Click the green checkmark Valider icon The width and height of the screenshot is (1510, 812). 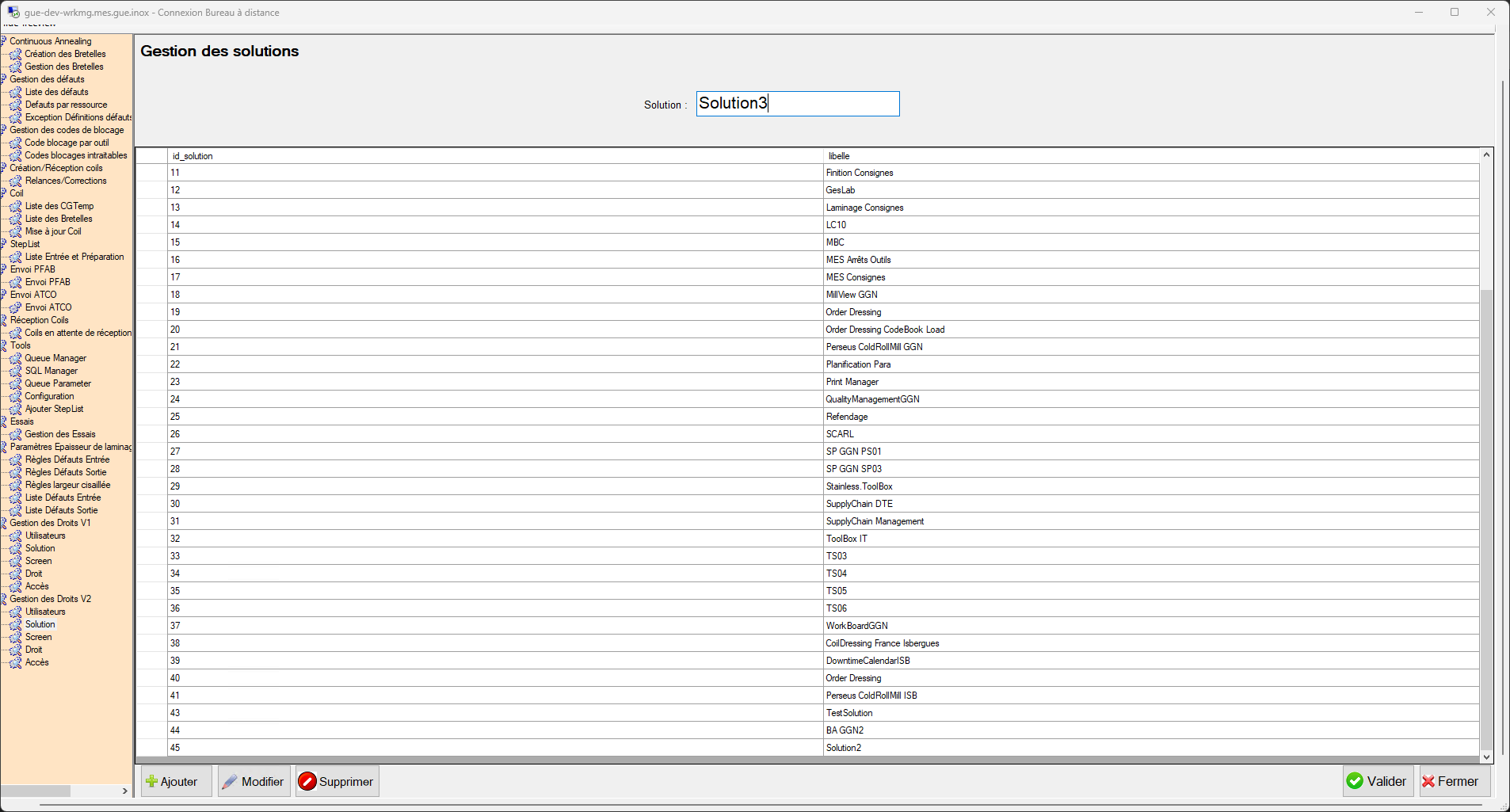(x=1355, y=781)
